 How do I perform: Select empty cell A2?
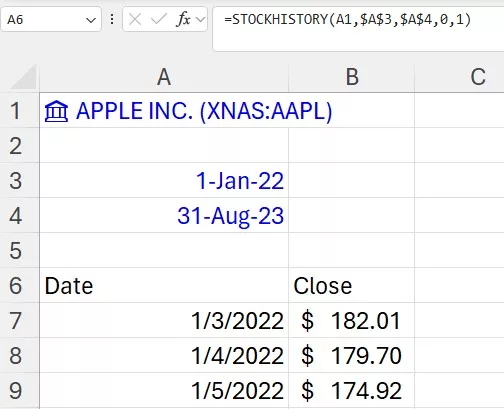coord(164,145)
